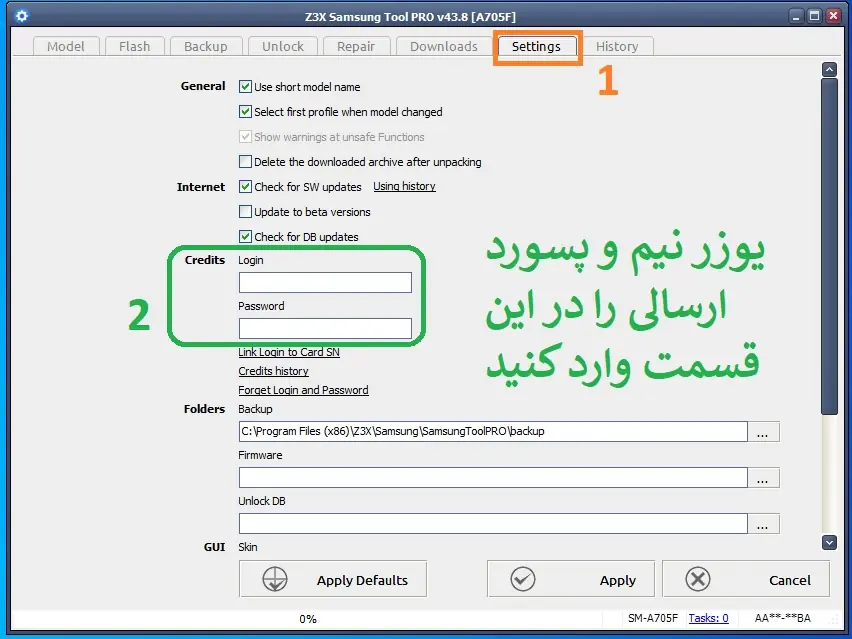Click the Apply Defaults button
Image resolution: width=852 pixels, height=639 pixels.
[333, 579]
